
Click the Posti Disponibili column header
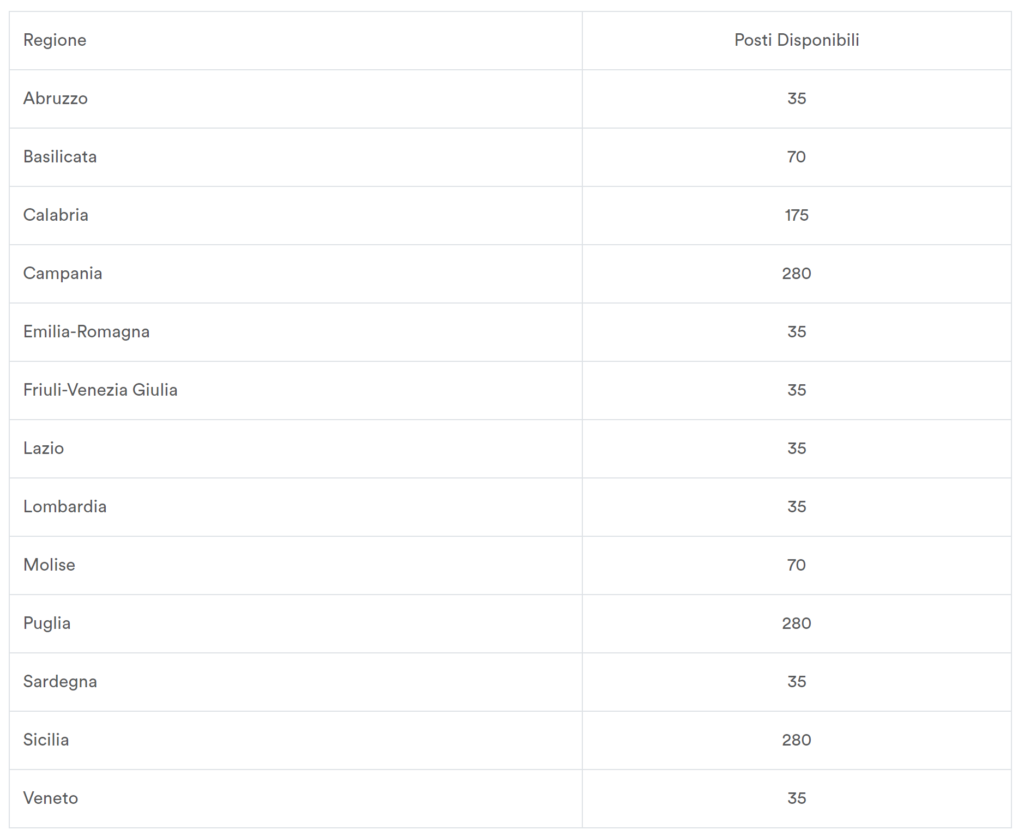click(796, 40)
